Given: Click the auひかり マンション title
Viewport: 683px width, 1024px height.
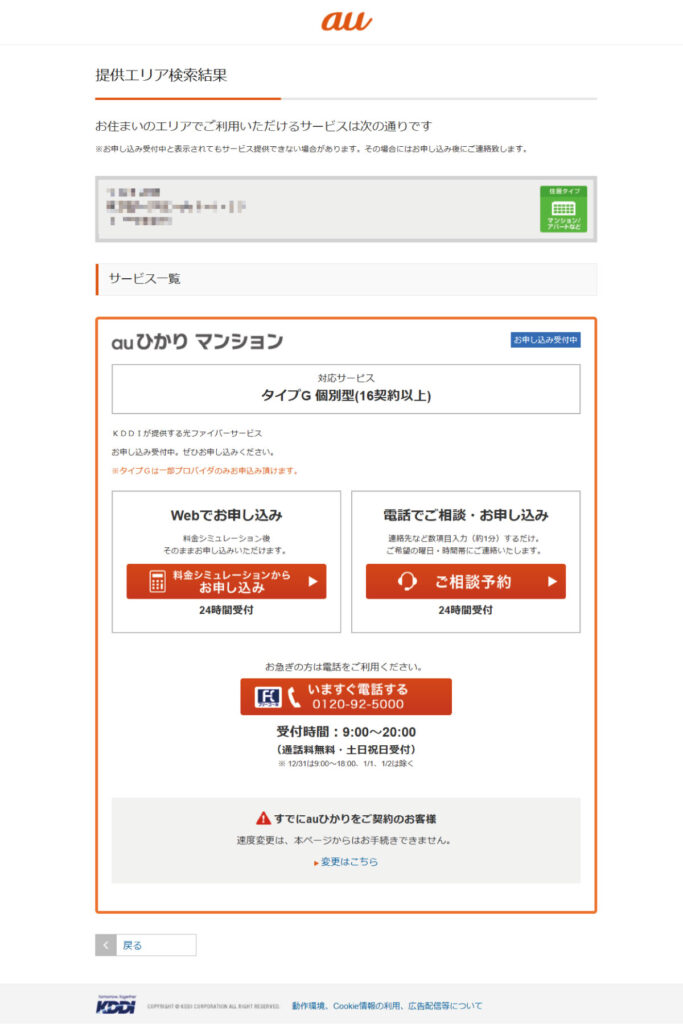Looking at the screenshot, I should pos(197,342).
